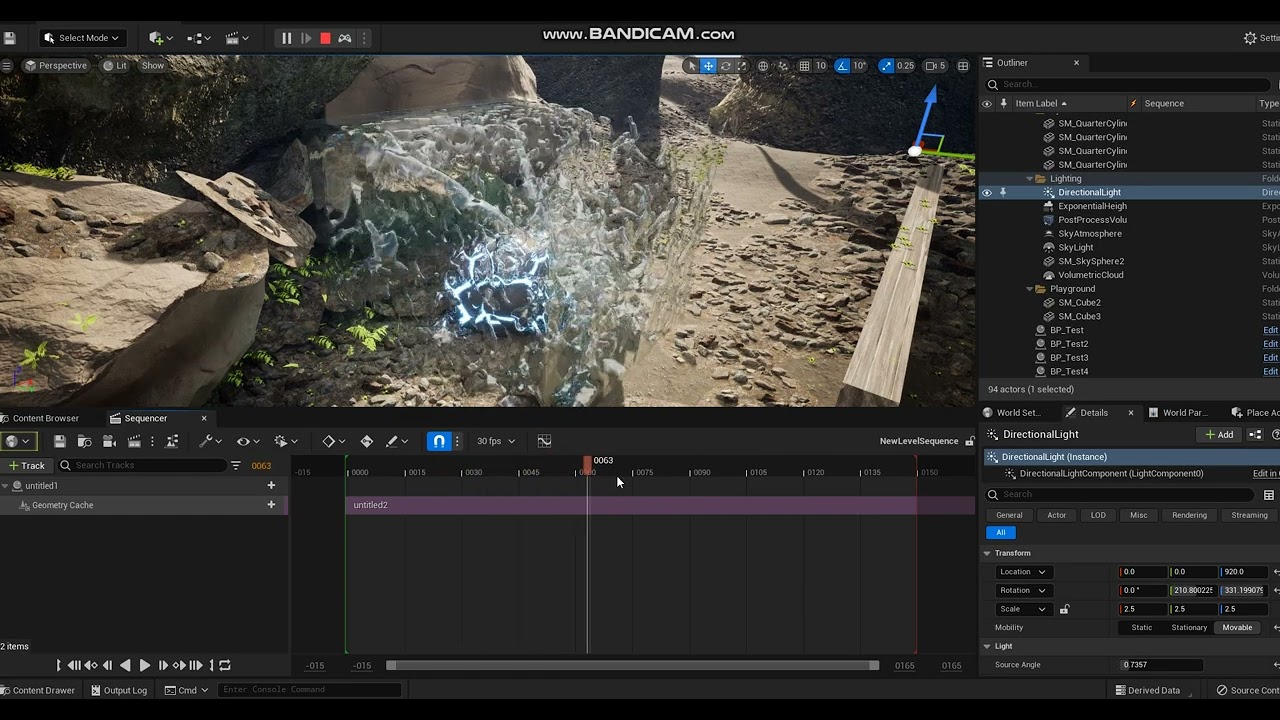
Task: Open Content Drawer
Action: click(x=37, y=690)
